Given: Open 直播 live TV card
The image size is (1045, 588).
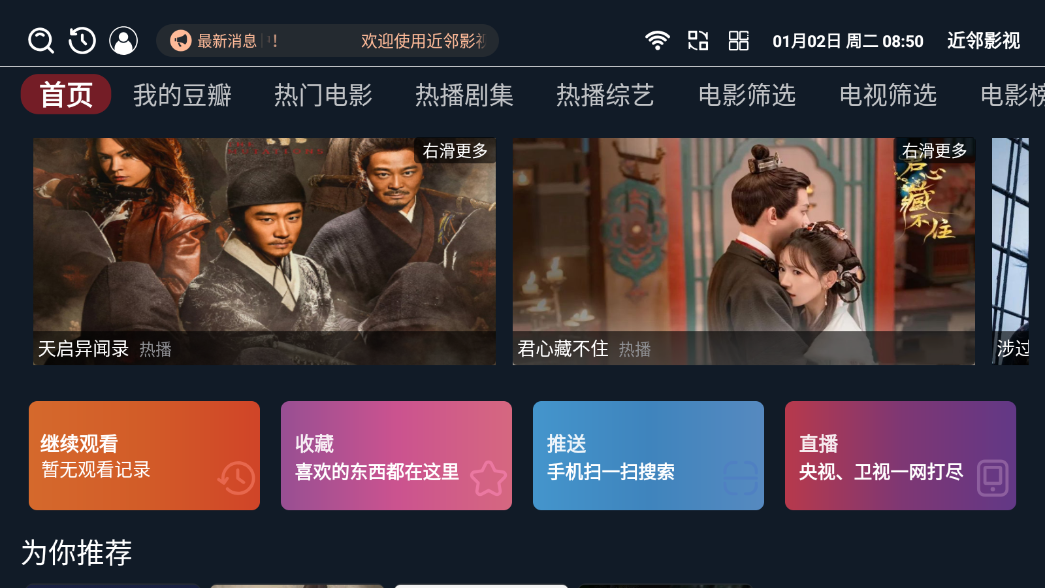Looking at the screenshot, I should [900, 455].
